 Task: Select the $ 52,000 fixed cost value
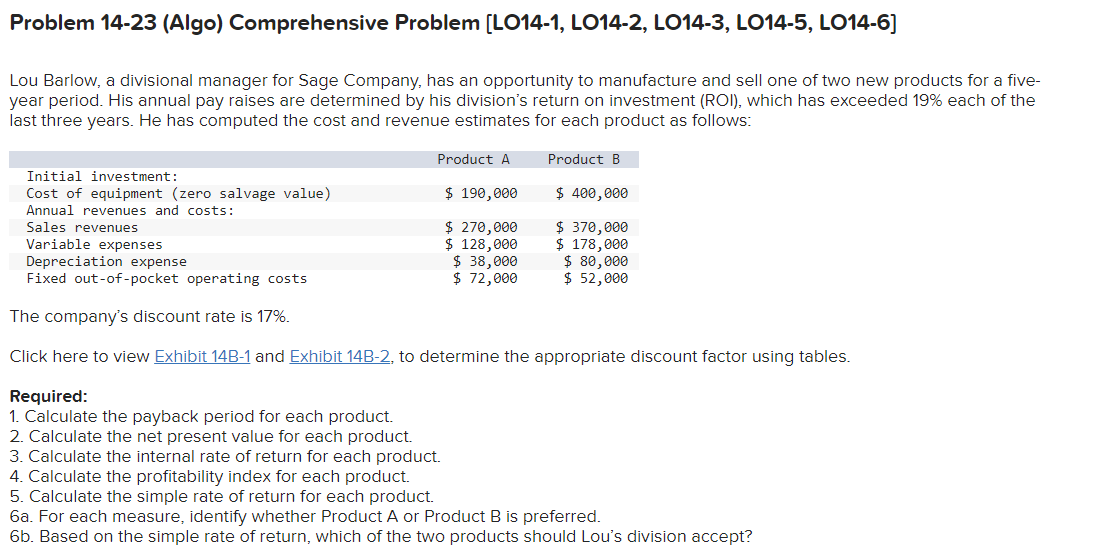(596, 278)
